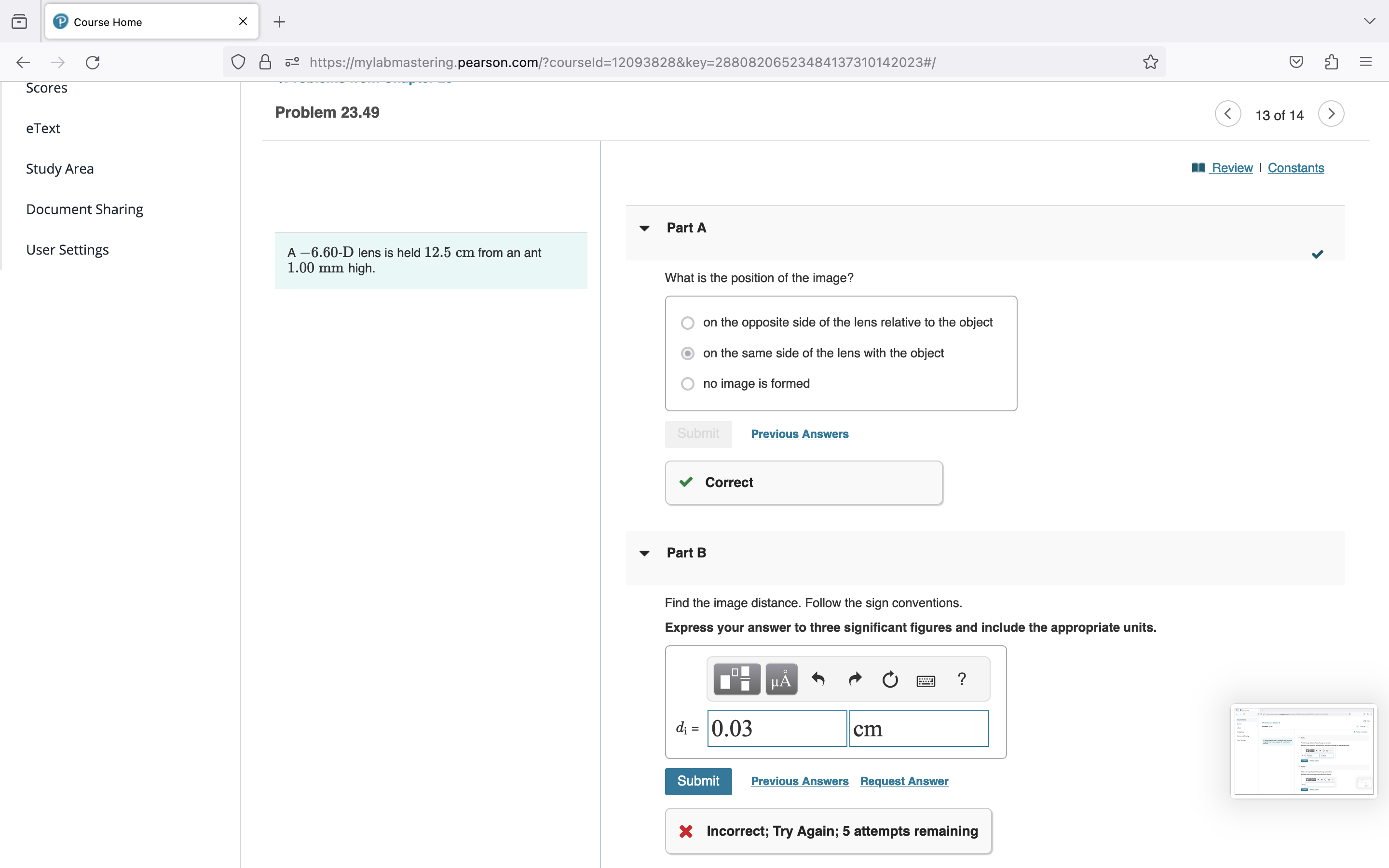The height and width of the screenshot is (868, 1389).
Task: Open answer-entry help with the question mark
Action: 962,678
